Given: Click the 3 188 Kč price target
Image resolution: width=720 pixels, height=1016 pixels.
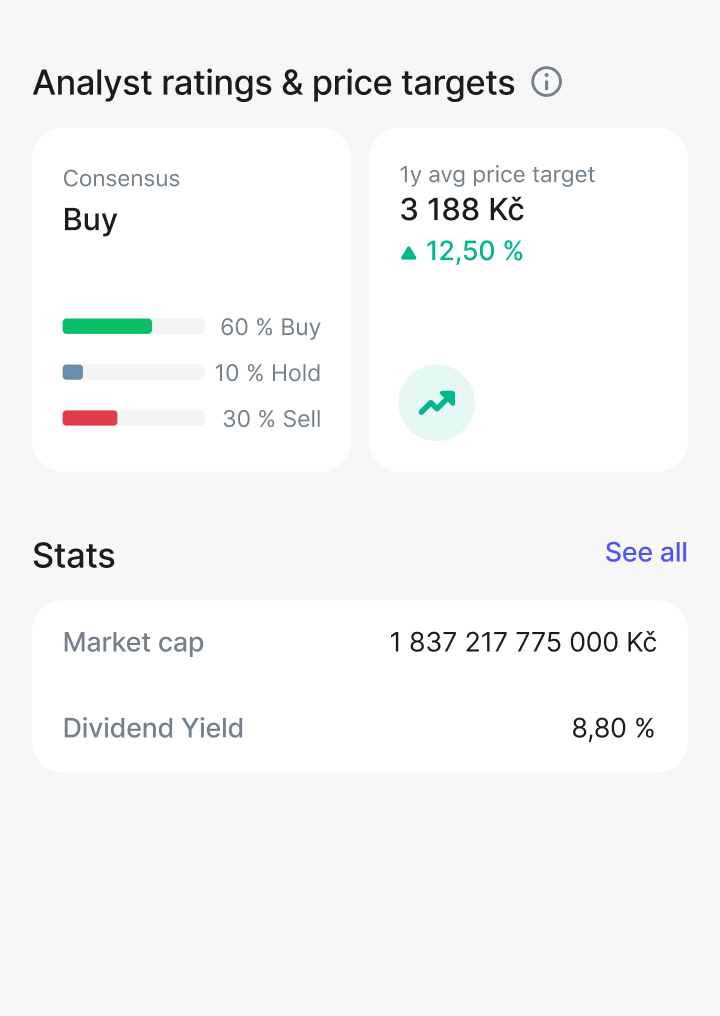Looking at the screenshot, I should [461, 209].
